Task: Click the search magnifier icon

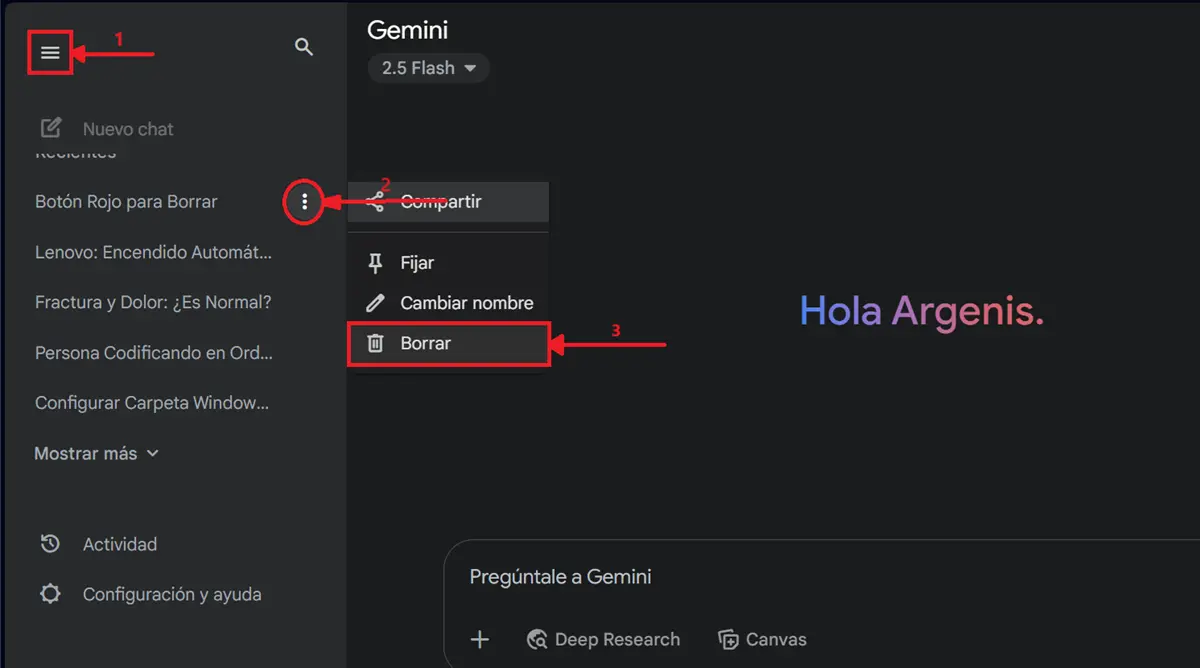Action: coord(304,47)
